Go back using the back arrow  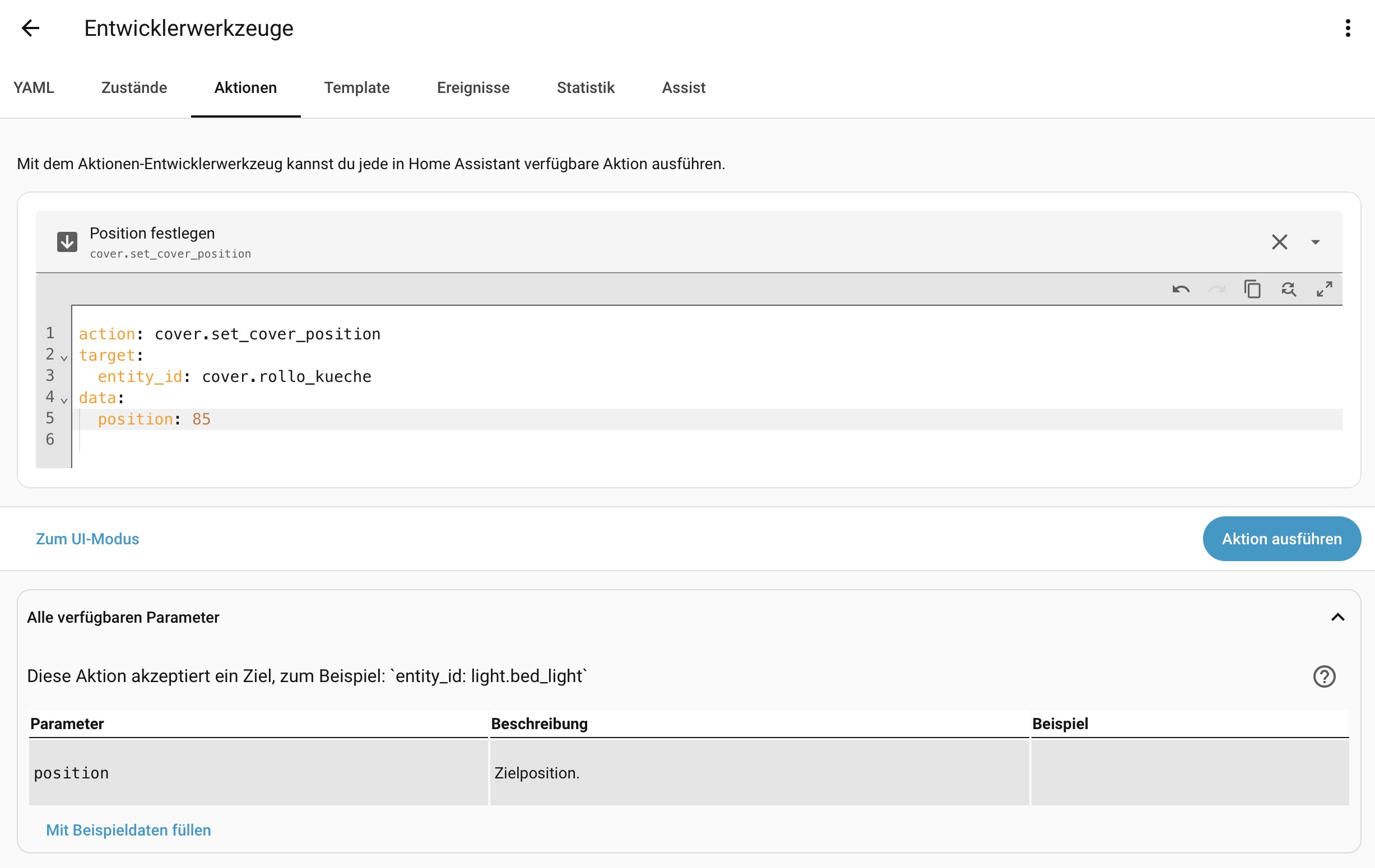30,28
